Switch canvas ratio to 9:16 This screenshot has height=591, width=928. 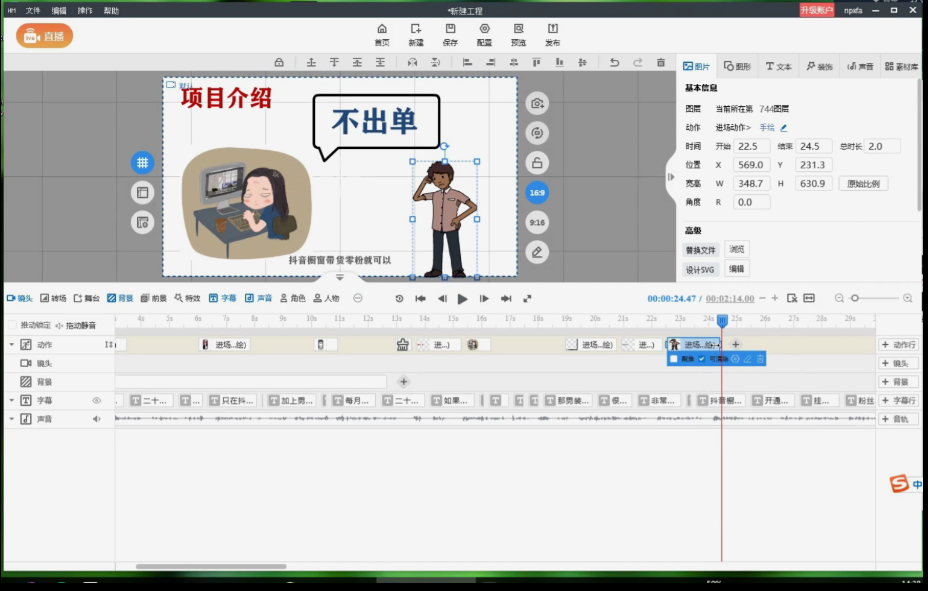537,222
